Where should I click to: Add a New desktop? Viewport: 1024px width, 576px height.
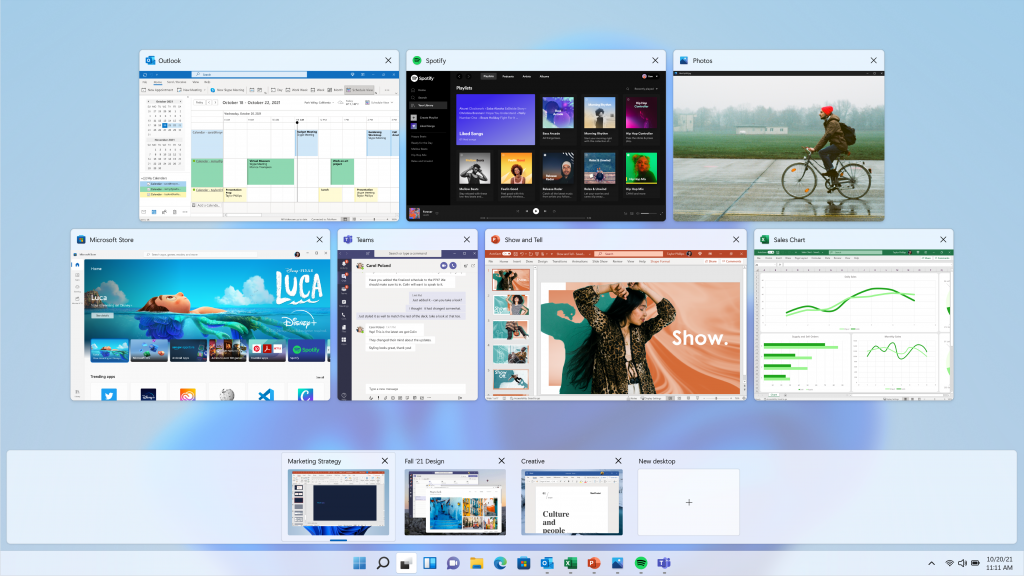click(689, 502)
